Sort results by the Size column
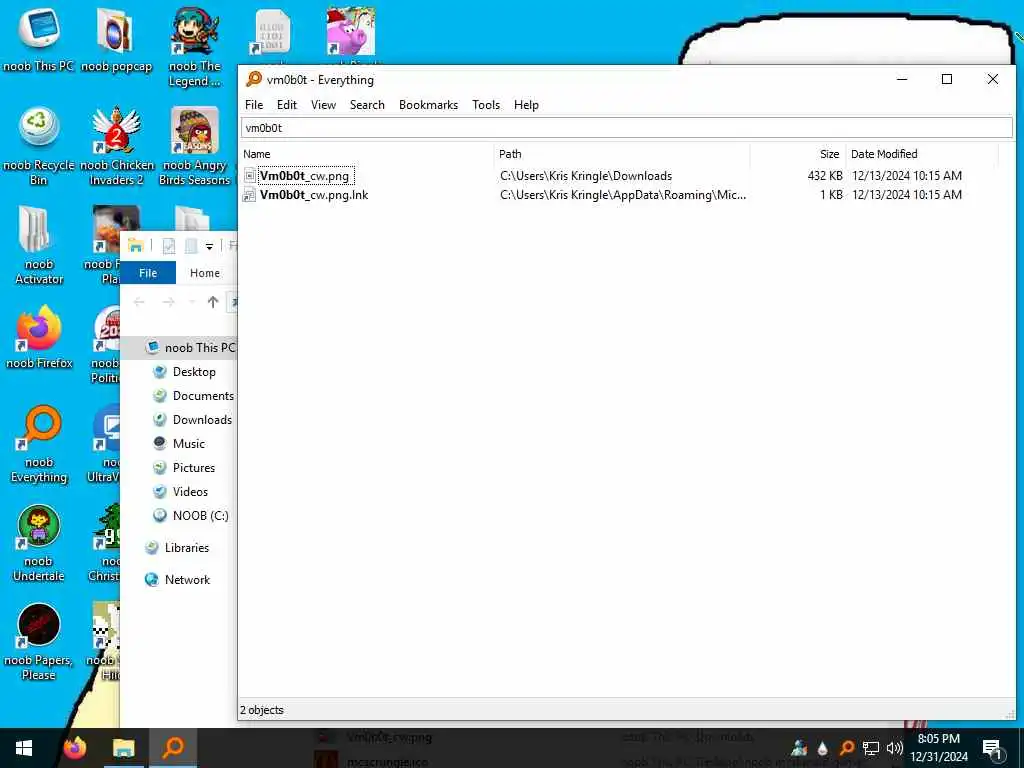The image size is (1024, 768). coord(798,154)
